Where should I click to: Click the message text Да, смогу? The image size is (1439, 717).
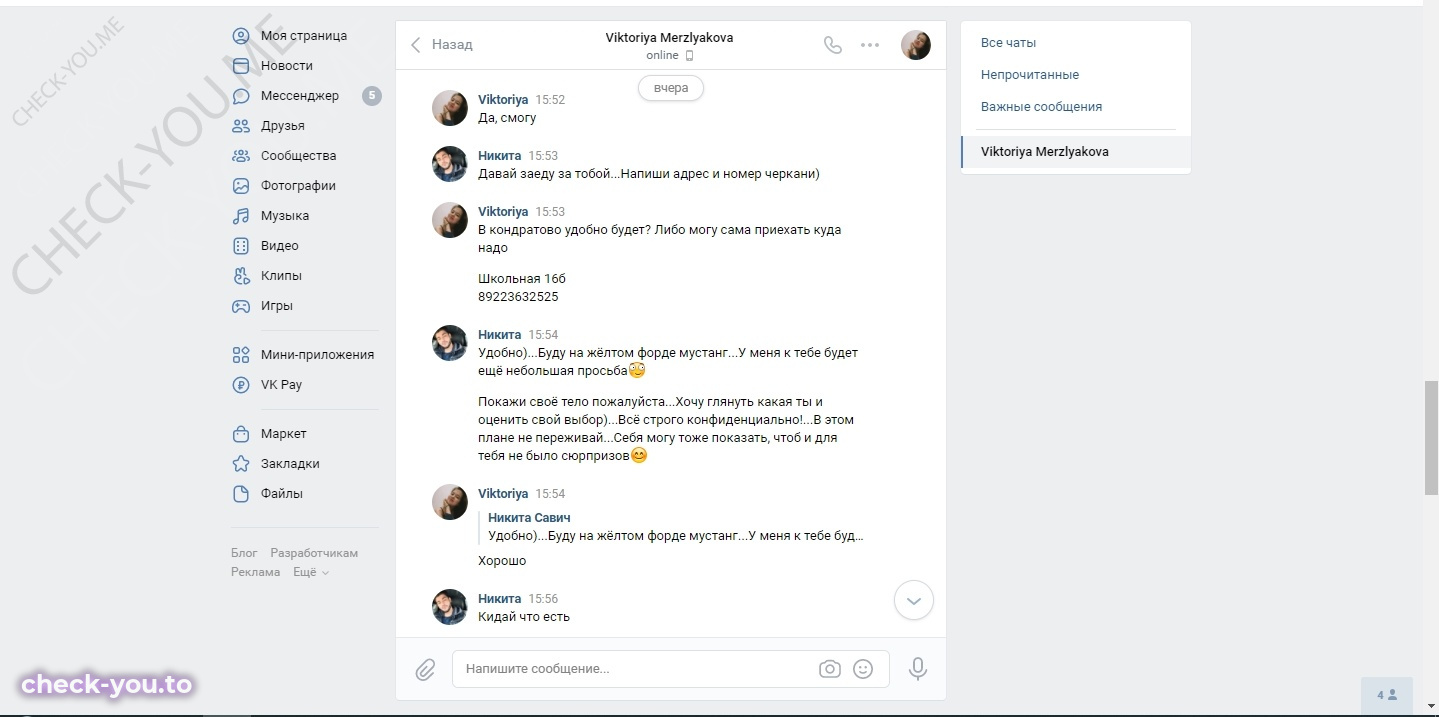tap(507, 118)
